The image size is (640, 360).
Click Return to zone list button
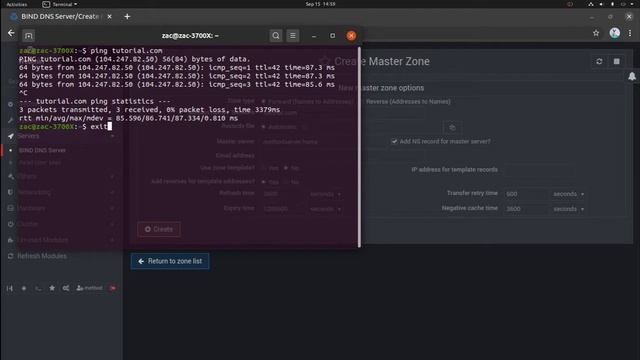[170, 261]
